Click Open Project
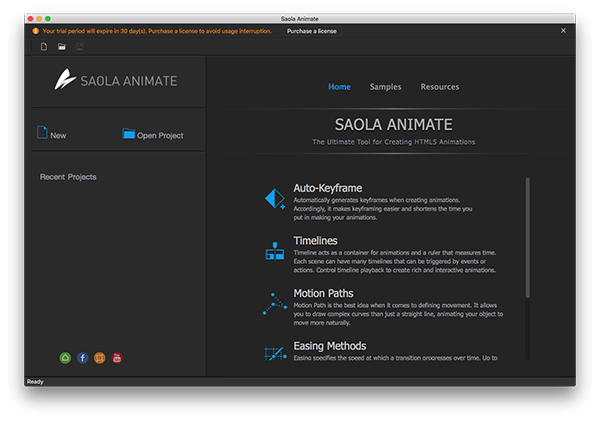 [153, 134]
